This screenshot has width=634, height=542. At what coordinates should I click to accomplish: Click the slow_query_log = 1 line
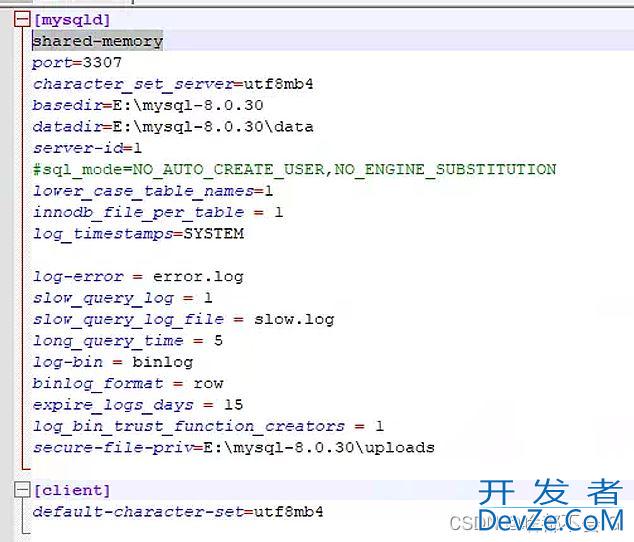pyautogui.click(x=123, y=298)
